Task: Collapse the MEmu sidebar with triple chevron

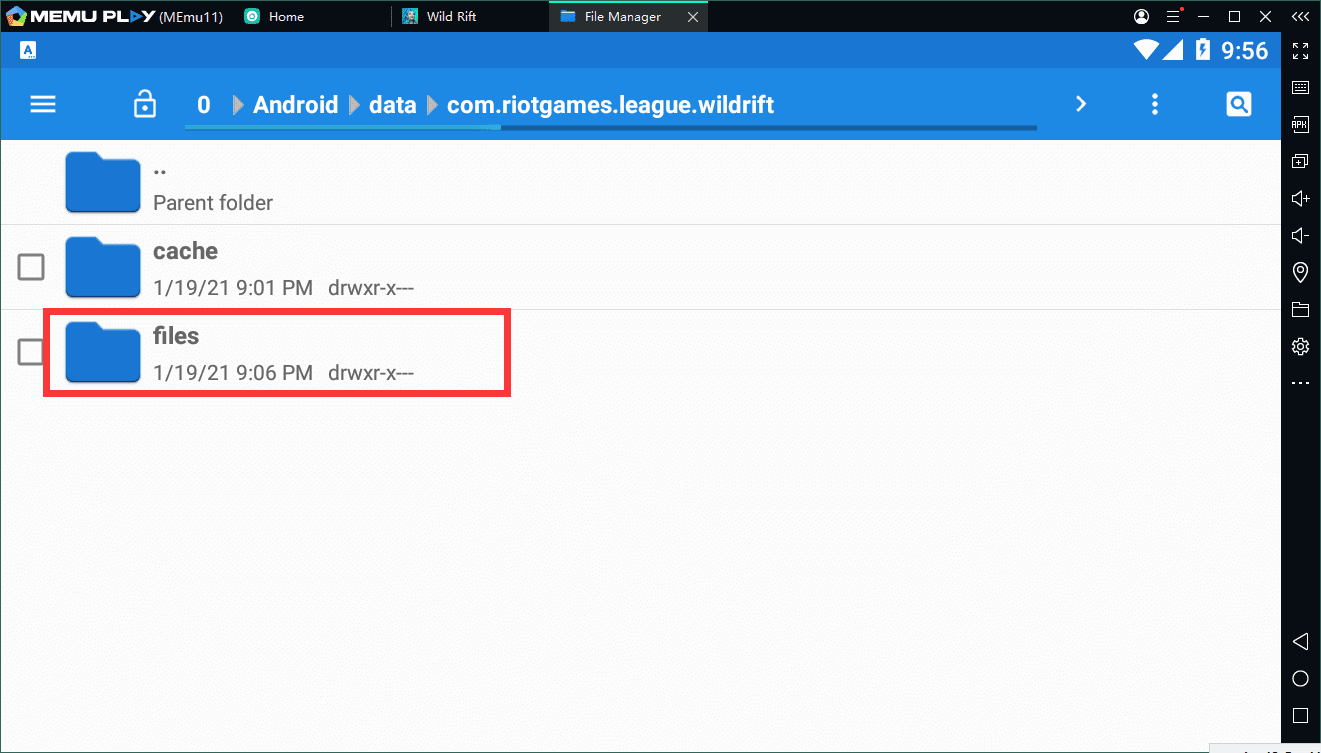Action: coord(1300,16)
